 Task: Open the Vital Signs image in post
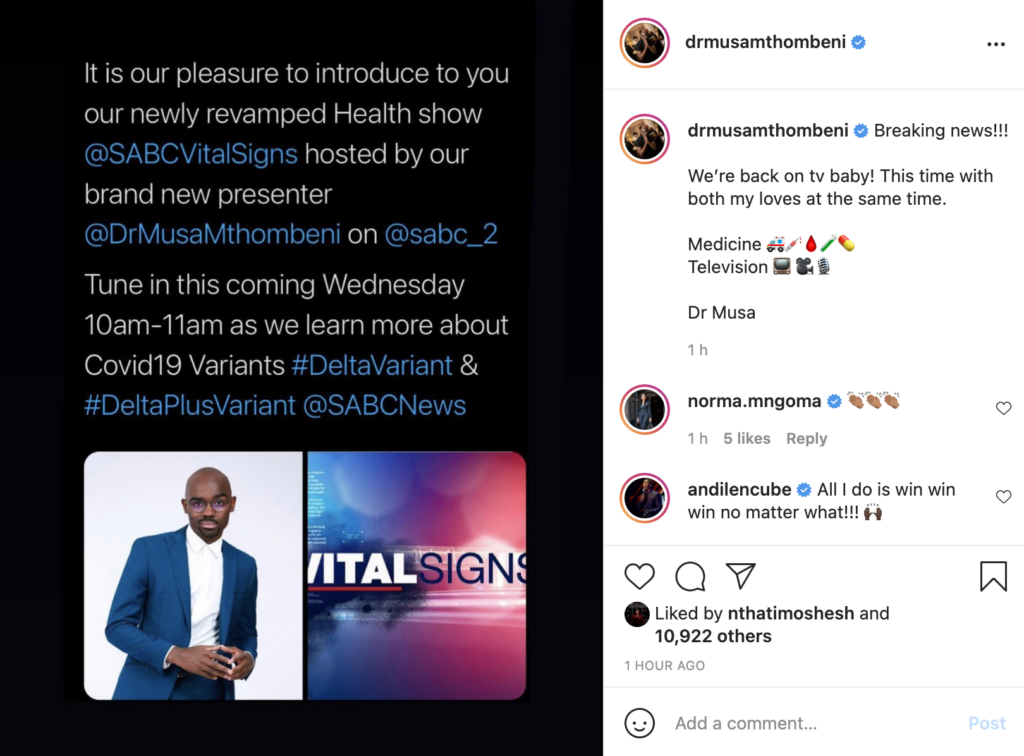417,576
